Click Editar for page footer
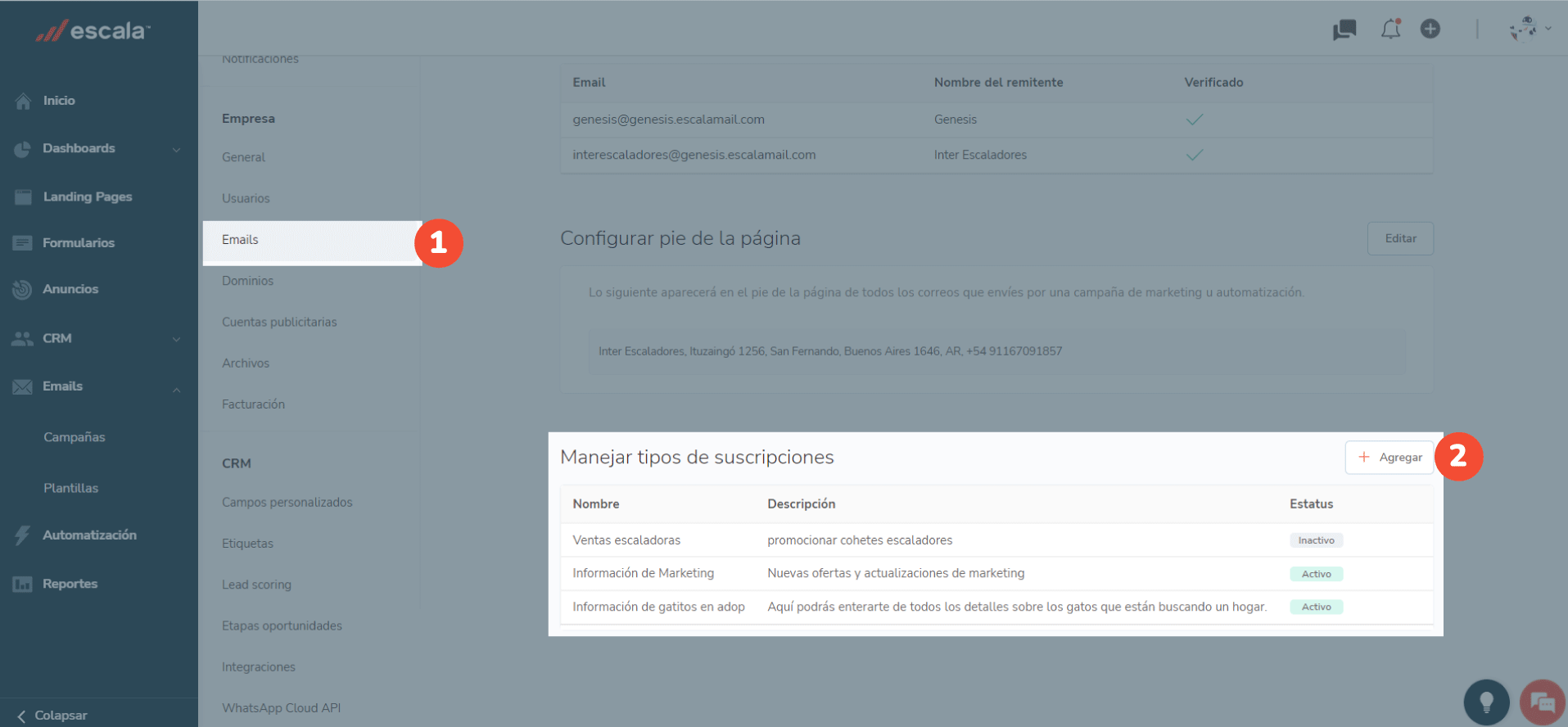 point(1400,238)
